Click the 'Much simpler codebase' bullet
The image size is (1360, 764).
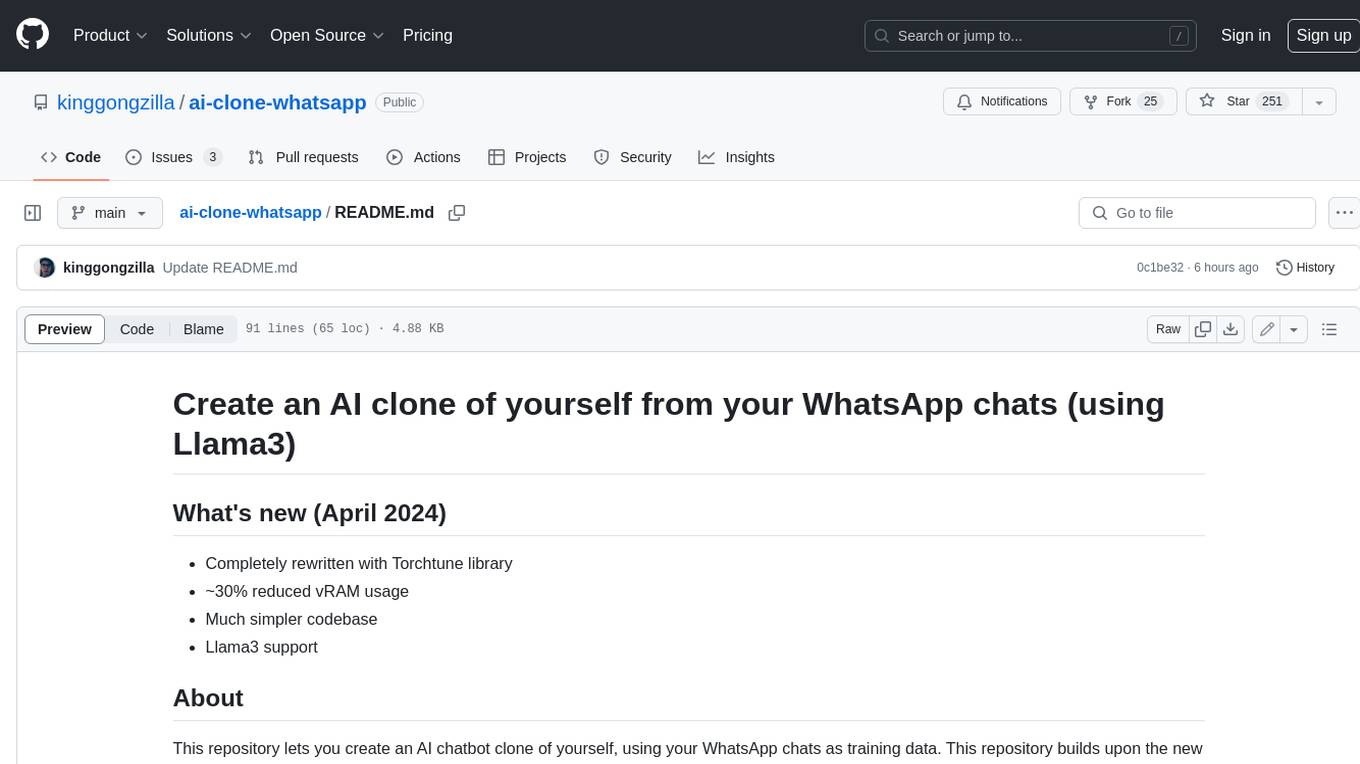click(291, 619)
